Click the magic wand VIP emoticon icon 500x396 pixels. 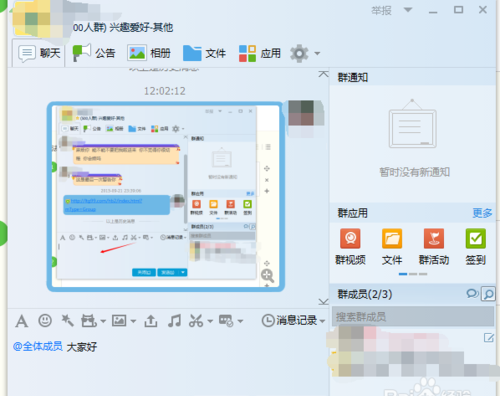(67, 321)
